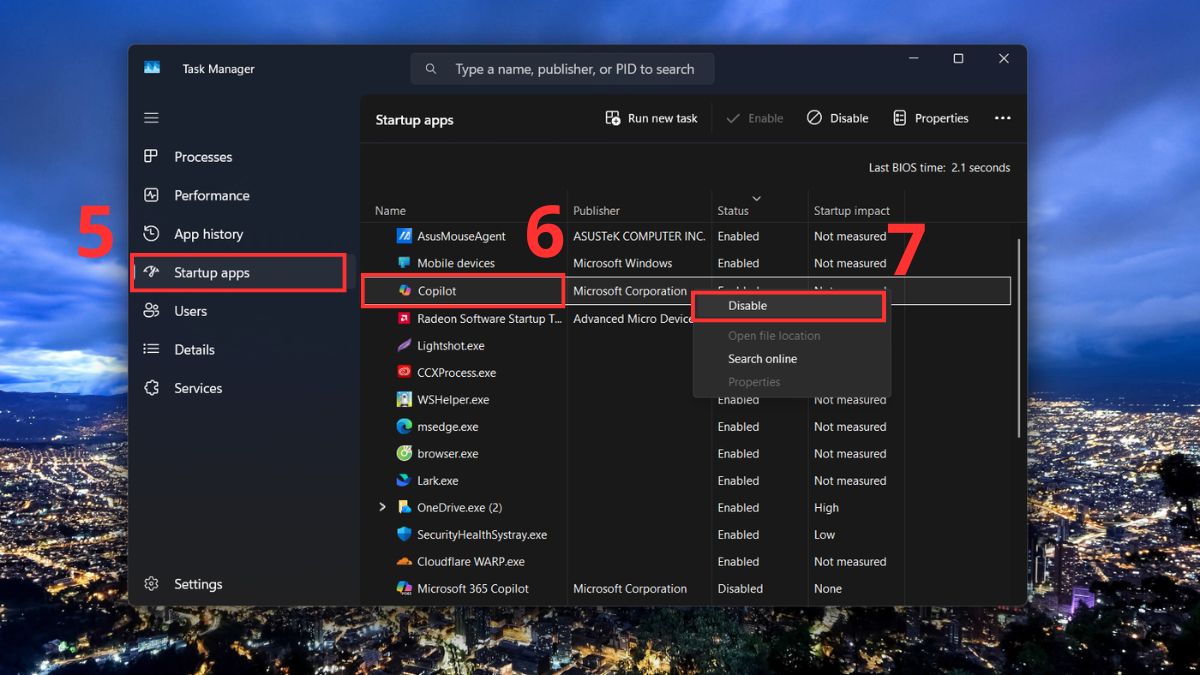1200x675 pixels.
Task: Click the startup apps list scrollbar
Action: [1019, 337]
